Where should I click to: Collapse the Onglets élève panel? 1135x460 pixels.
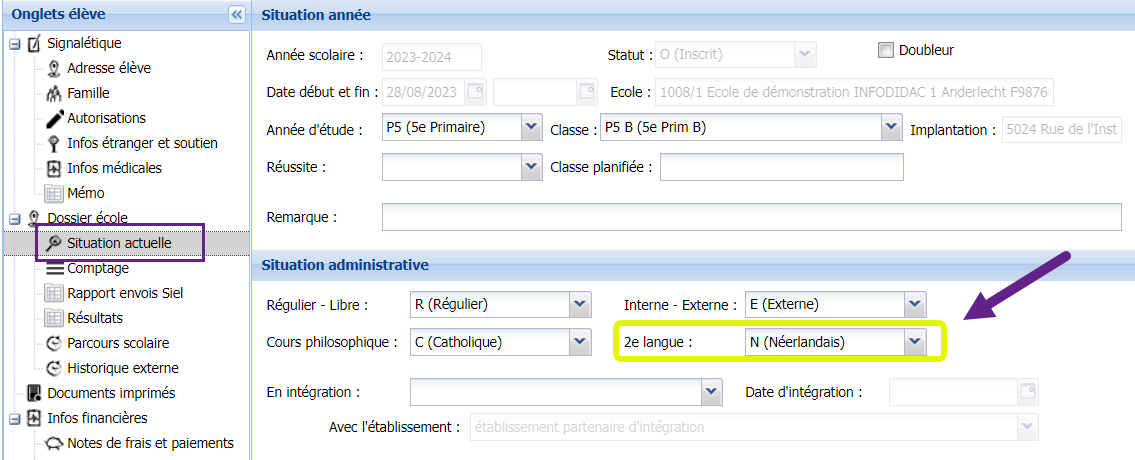click(x=237, y=14)
